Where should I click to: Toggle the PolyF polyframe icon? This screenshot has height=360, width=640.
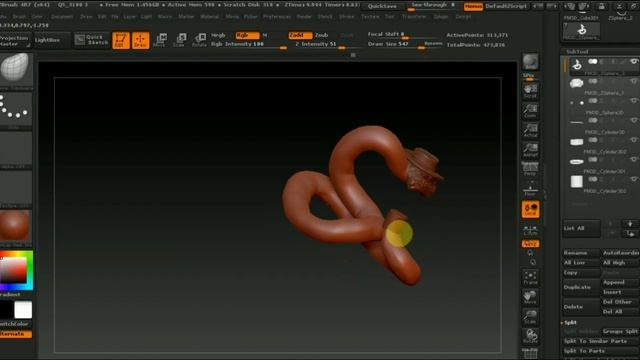531,353
